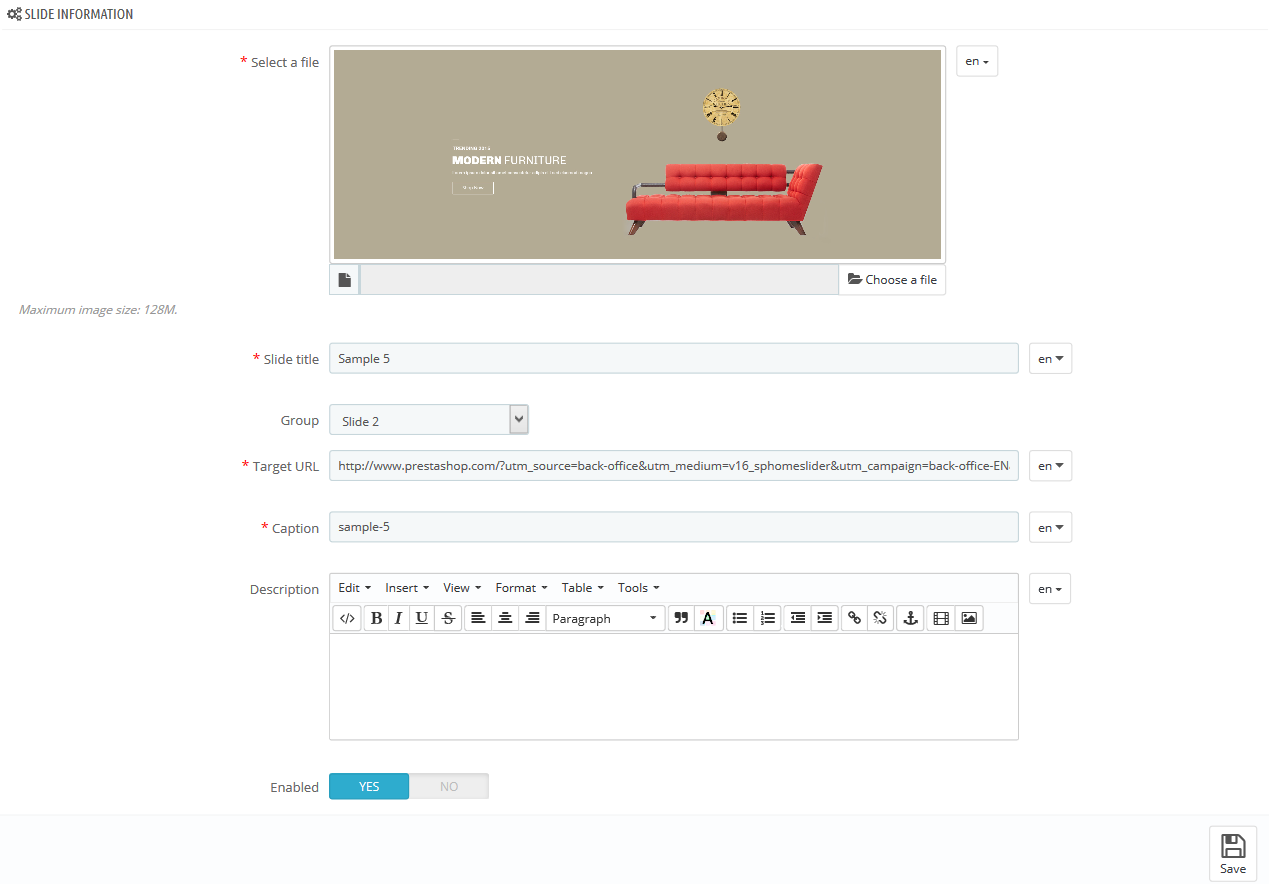Increase indent of text

tap(824, 618)
